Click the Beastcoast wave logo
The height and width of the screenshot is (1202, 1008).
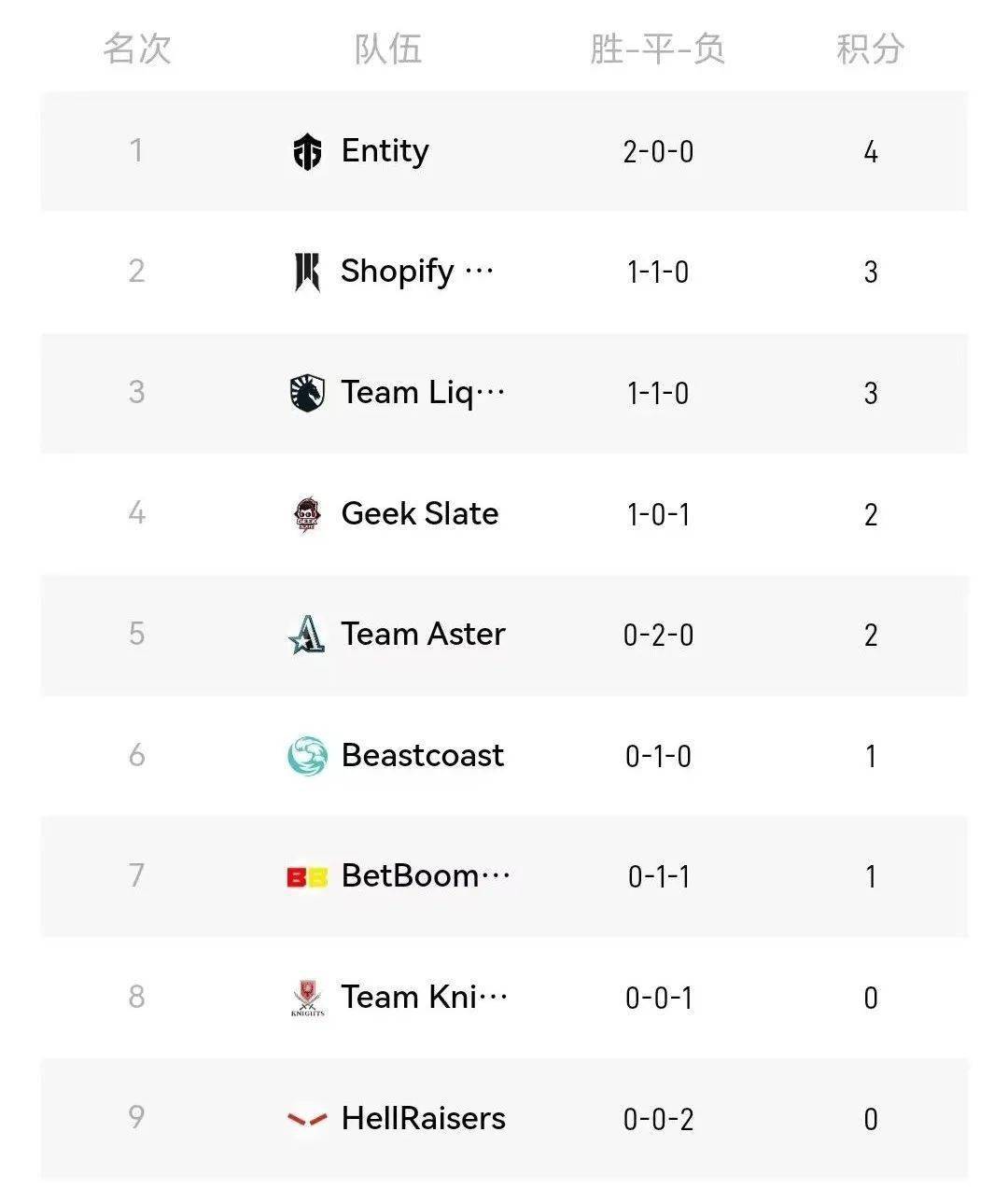pyautogui.click(x=307, y=756)
